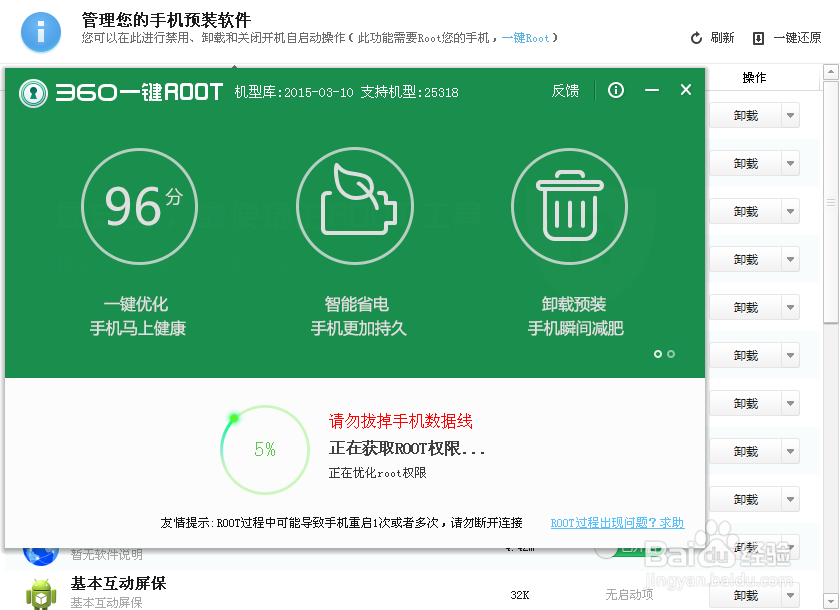Click the 操作 column header
The height and width of the screenshot is (610, 840).
[754, 78]
